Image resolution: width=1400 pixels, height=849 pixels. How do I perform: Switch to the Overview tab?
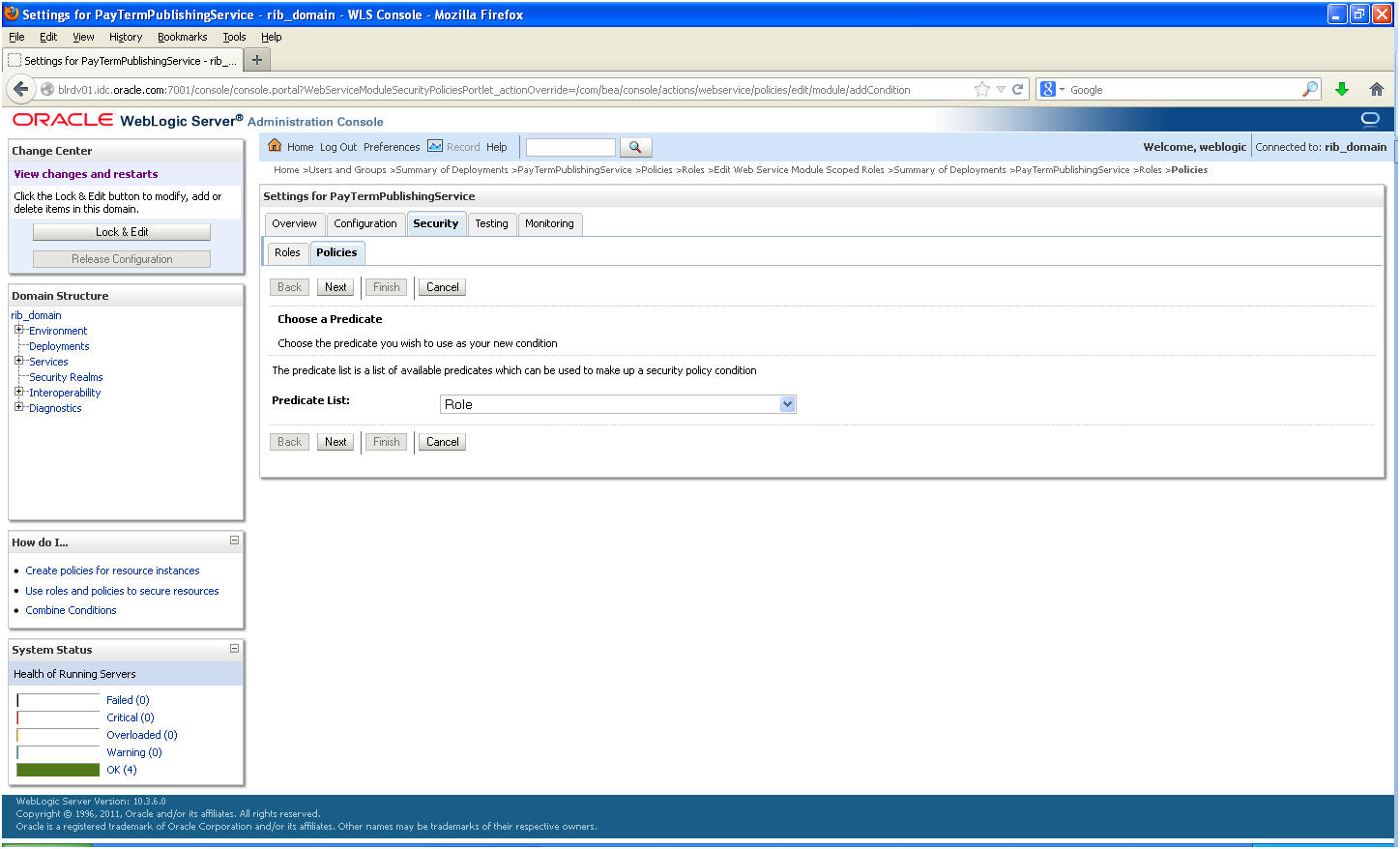pos(294,223)
